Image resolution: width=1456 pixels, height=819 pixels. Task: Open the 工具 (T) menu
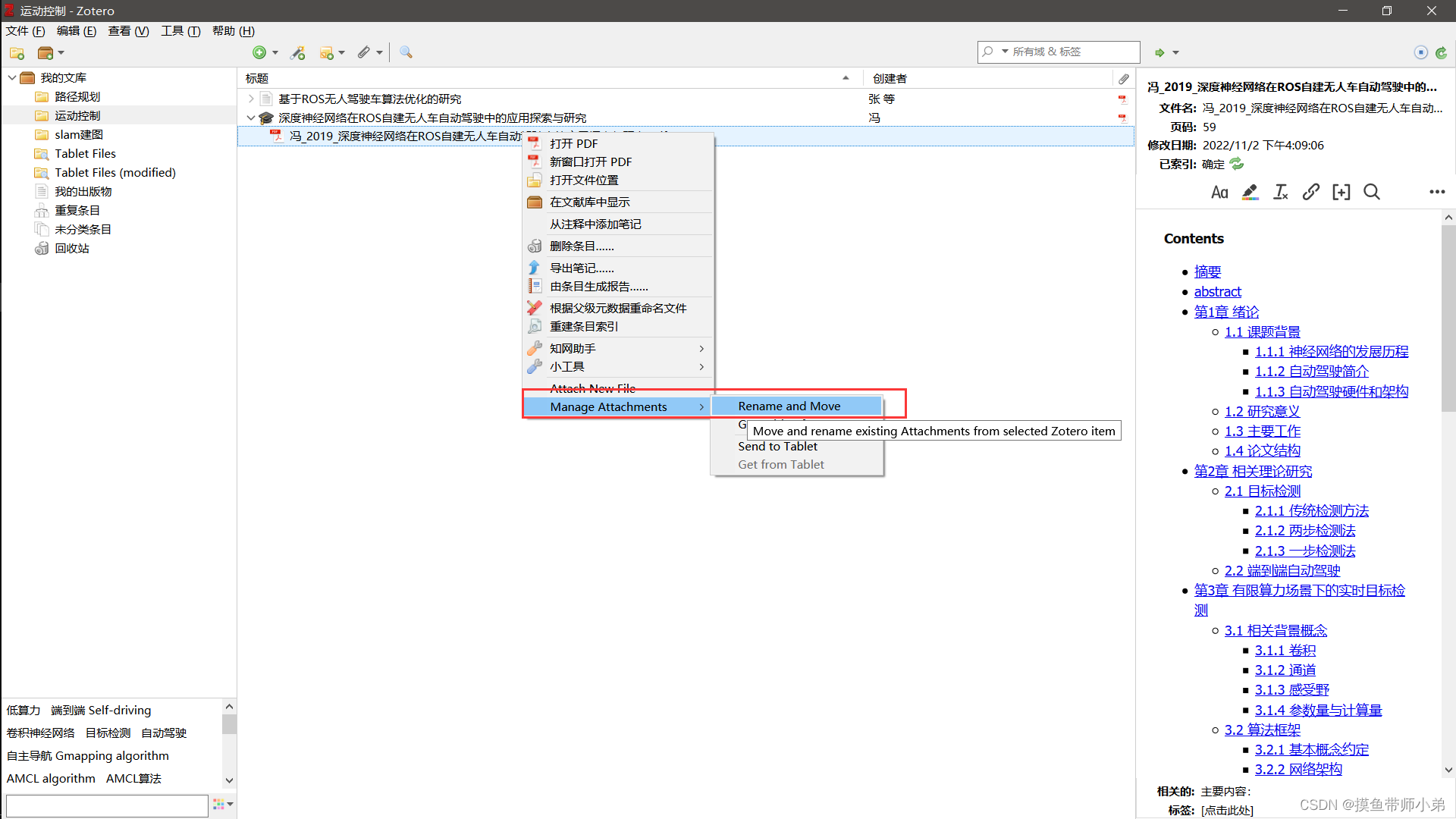[180, 31]
